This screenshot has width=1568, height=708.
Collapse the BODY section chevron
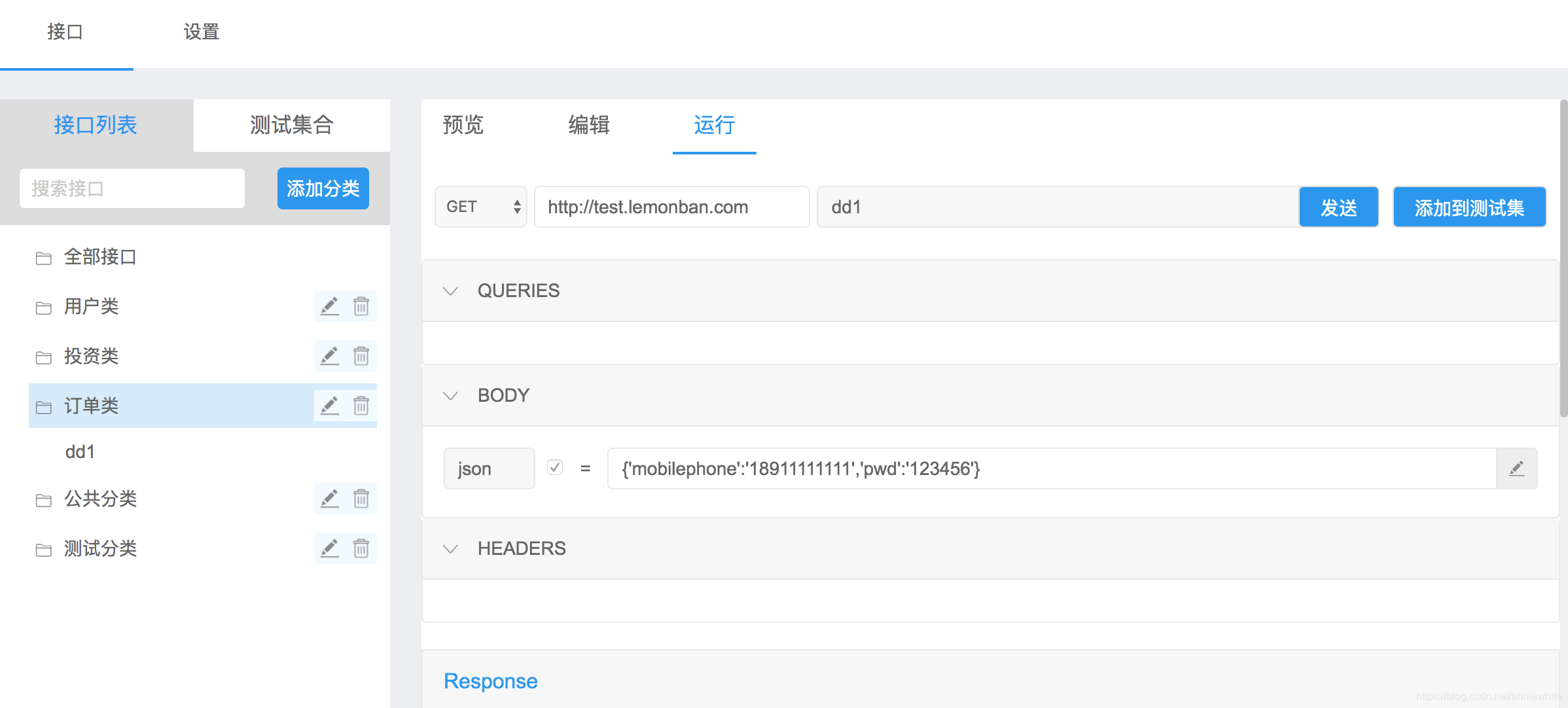click(450, 396)
